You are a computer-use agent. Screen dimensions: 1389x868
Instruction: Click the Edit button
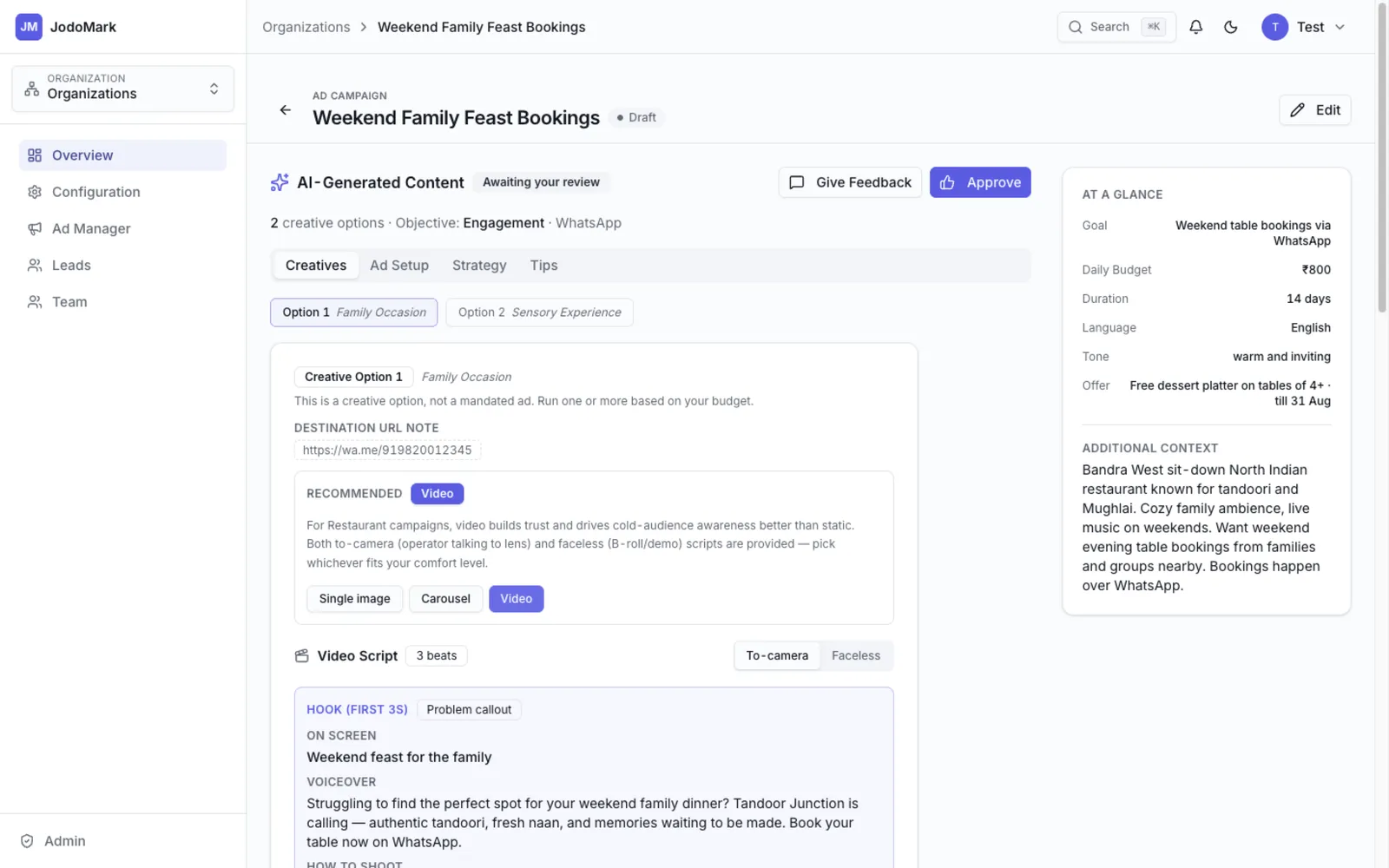(1314, 110)
